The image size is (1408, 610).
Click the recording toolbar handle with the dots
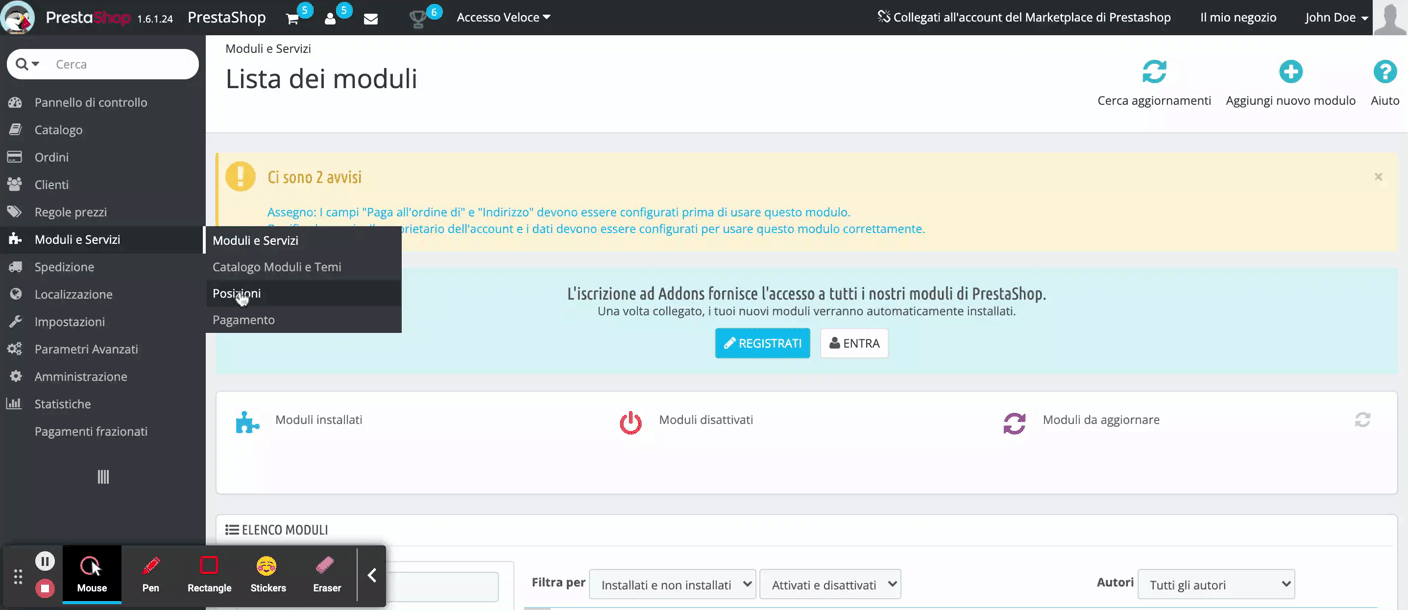[17, 576]
